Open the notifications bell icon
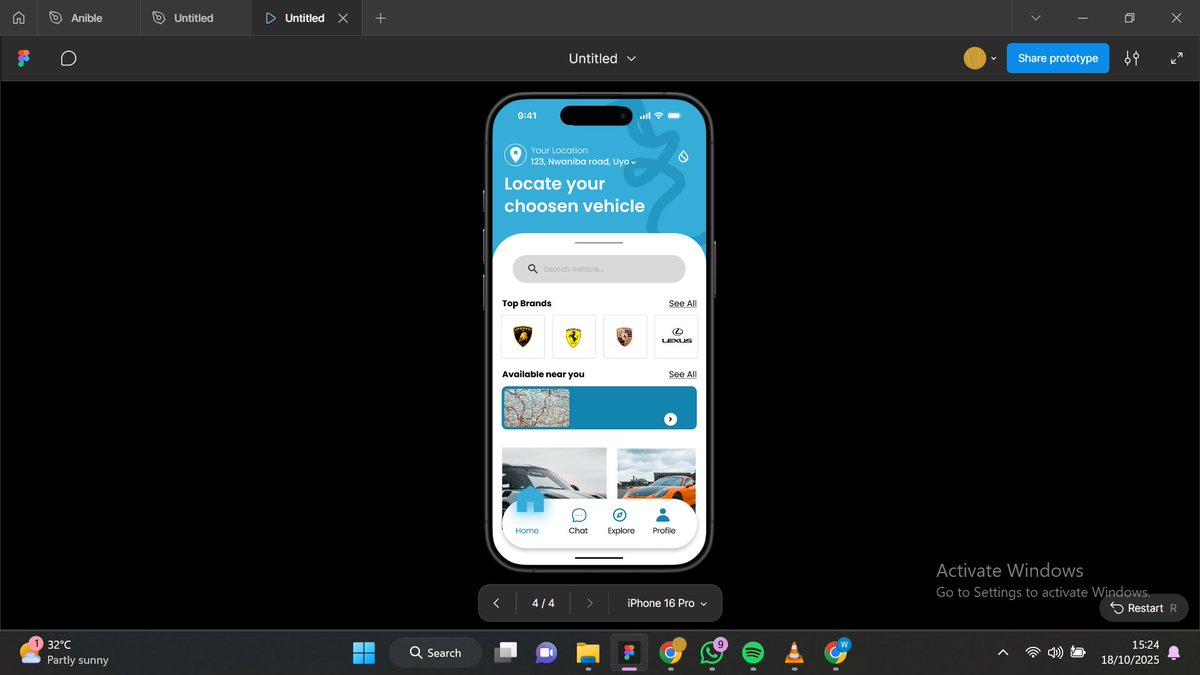 point(1174,652)
